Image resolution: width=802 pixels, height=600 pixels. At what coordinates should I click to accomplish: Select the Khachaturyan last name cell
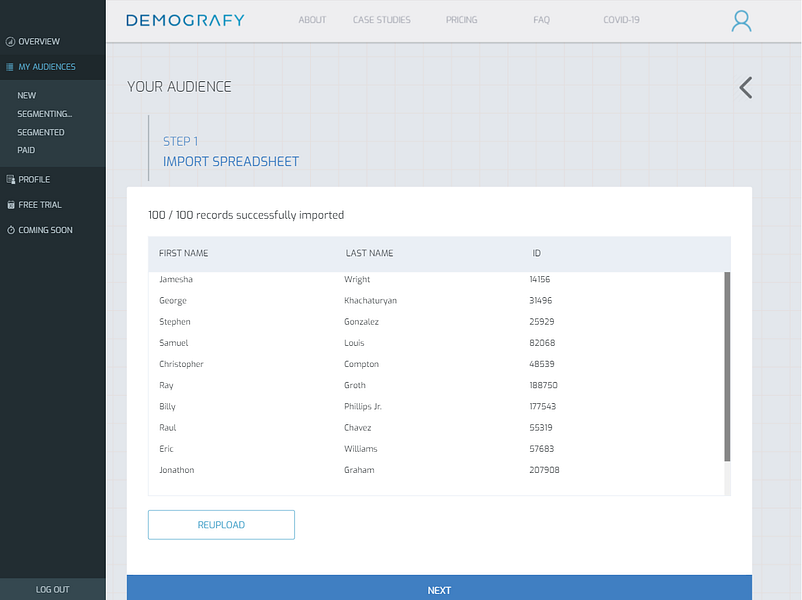click(370, 301)
